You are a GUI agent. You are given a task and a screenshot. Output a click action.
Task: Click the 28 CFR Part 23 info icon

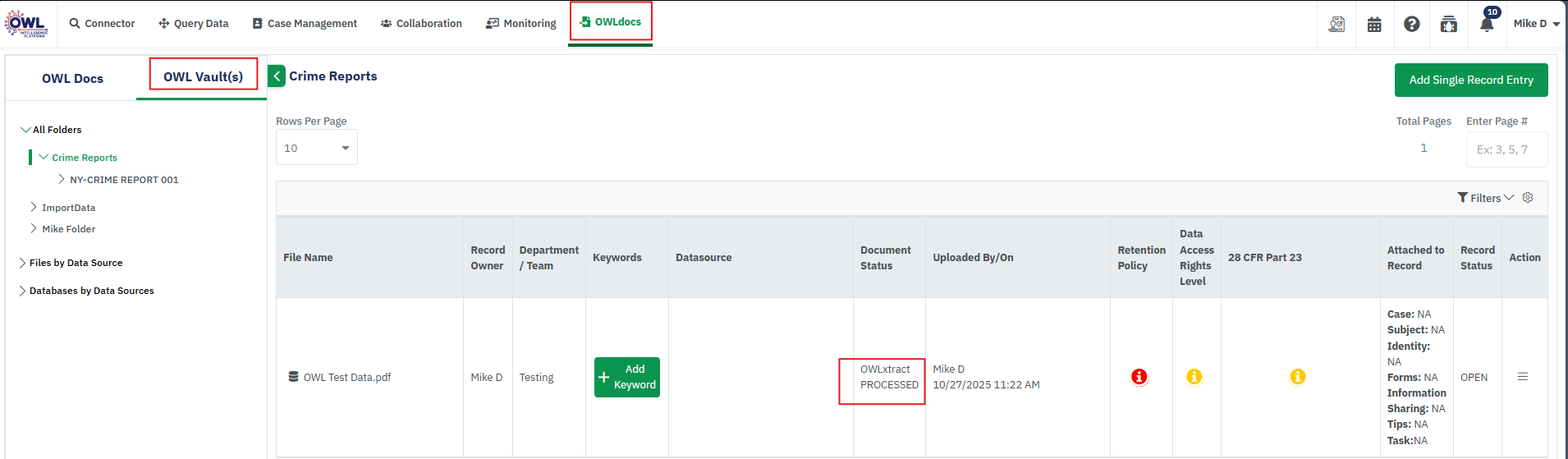point(1298,377)
